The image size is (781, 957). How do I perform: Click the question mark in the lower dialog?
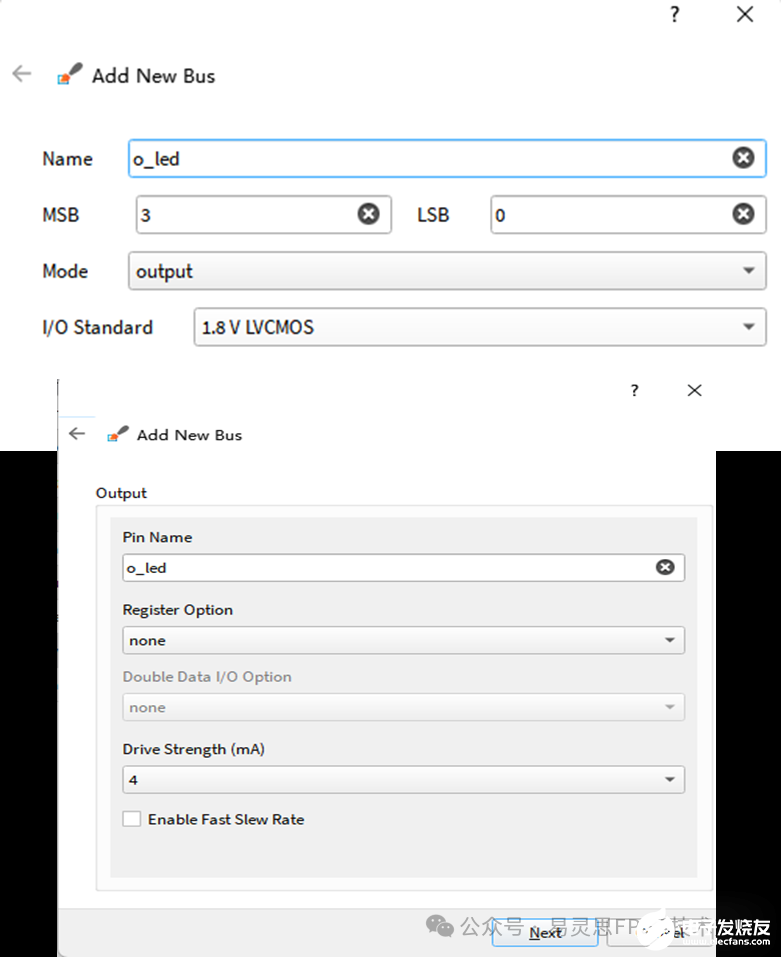point(634,391)
